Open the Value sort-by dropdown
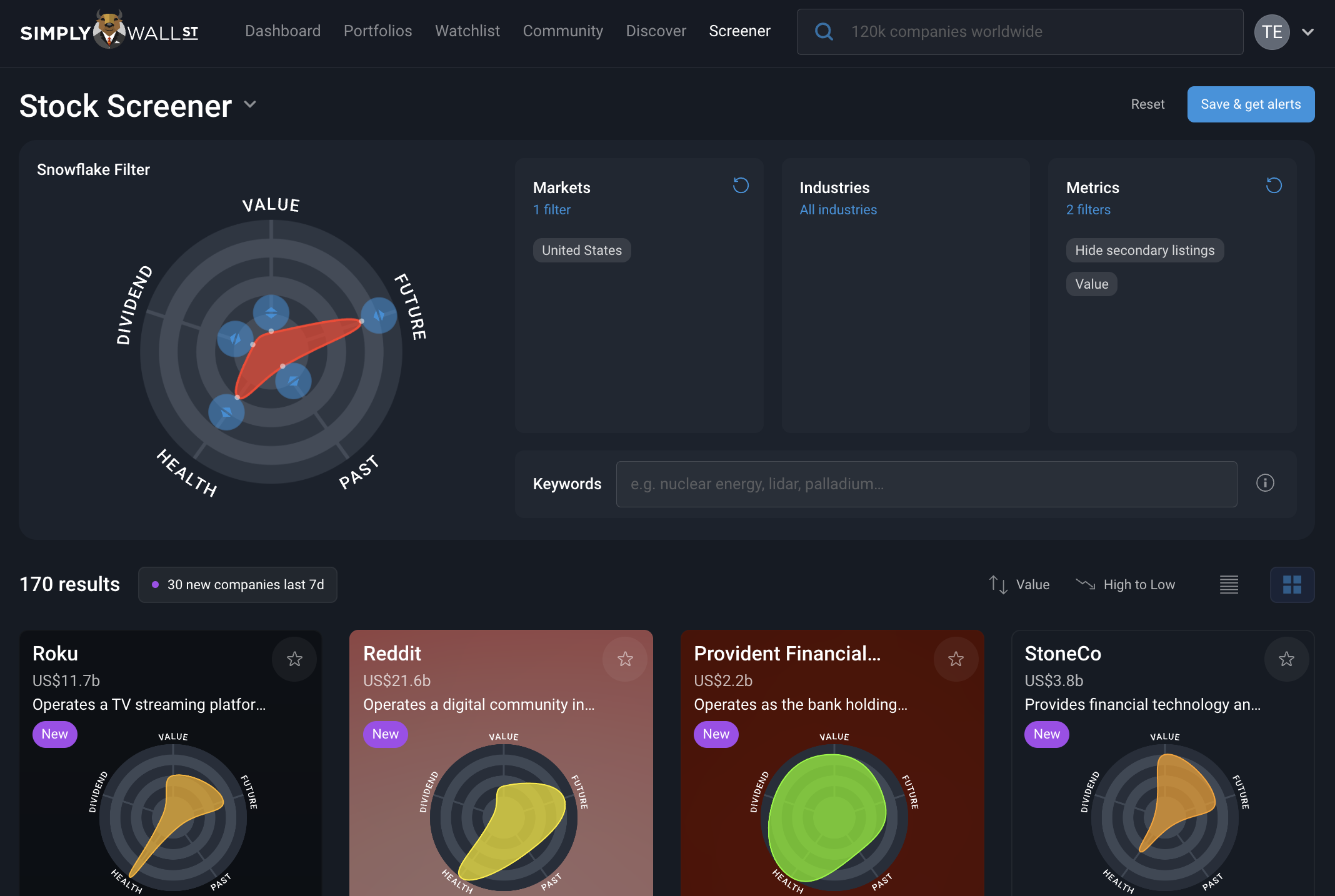The height and width of the screenshot is (896, 1335). (1019, 585)
